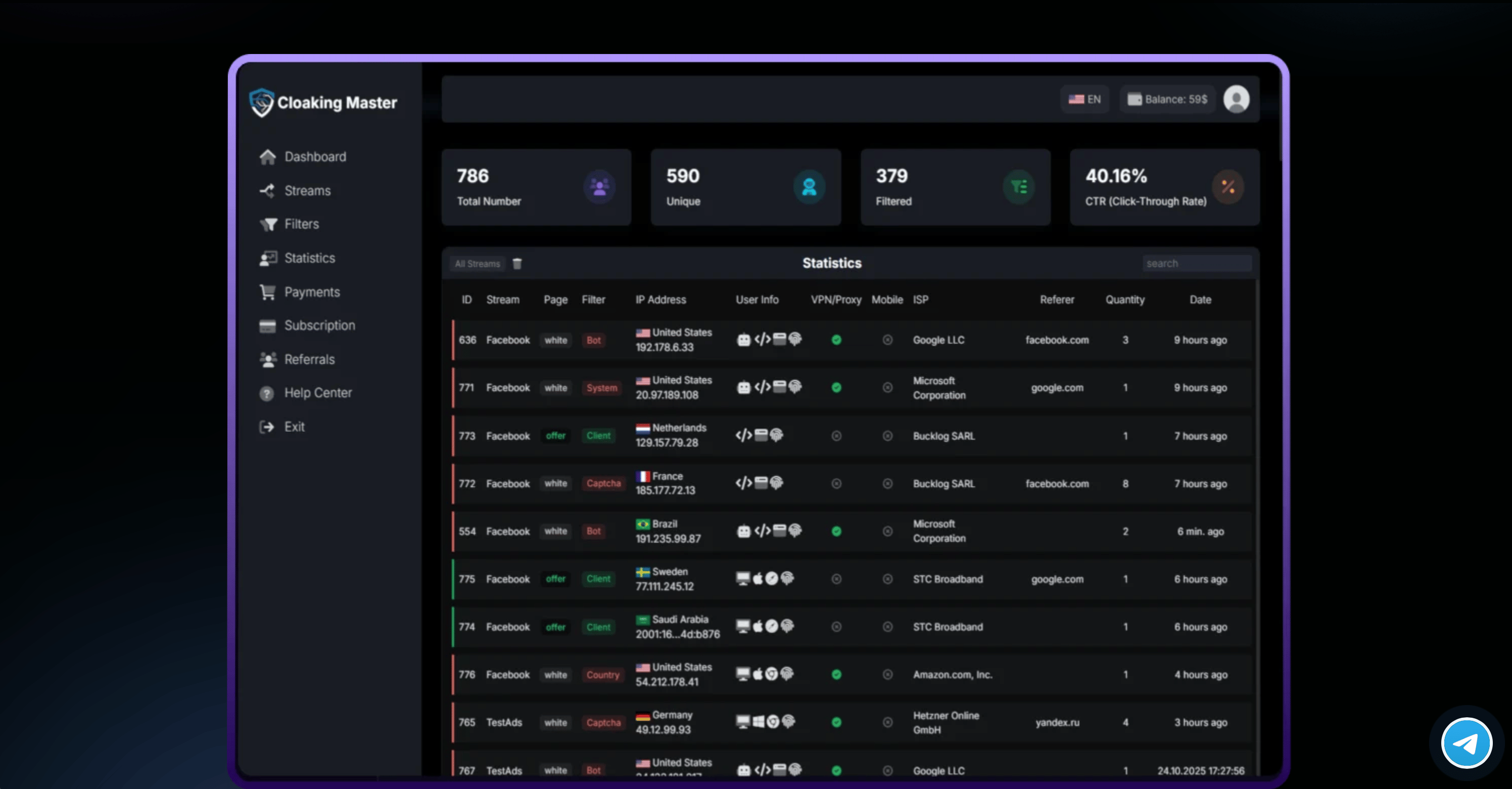
Task: Click the VPN/Proxy column header
Action: pyautogui.click(x=836, y=300)
